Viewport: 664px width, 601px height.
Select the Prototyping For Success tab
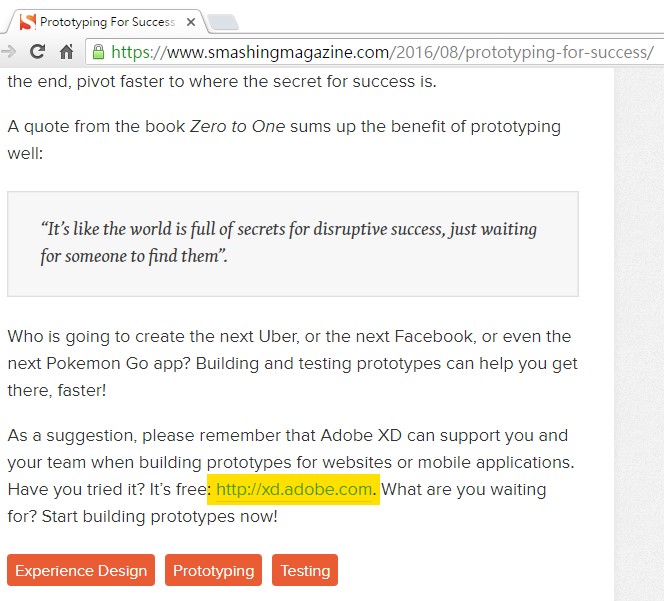[x=106, y=22]
